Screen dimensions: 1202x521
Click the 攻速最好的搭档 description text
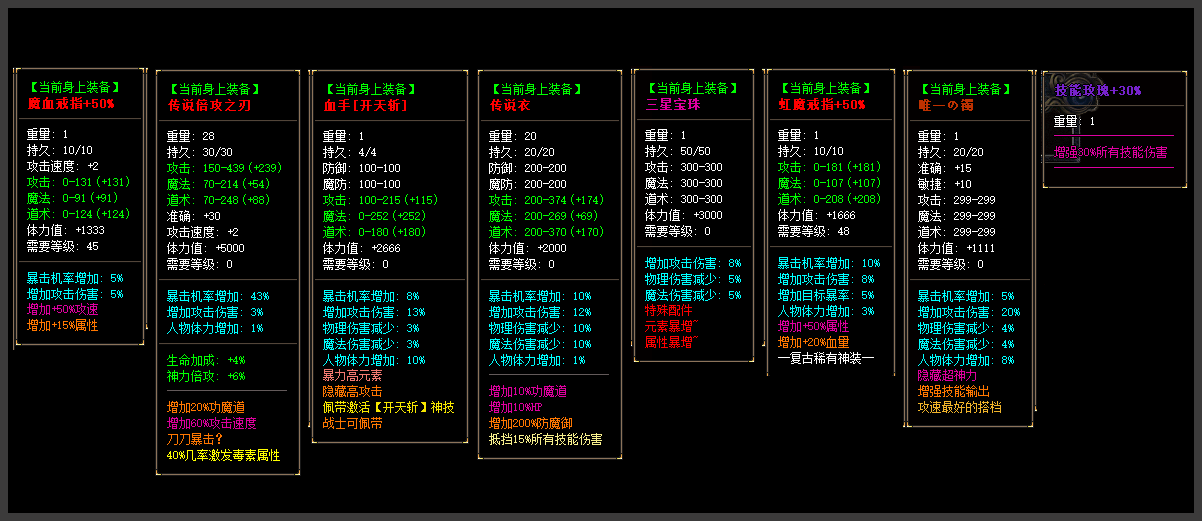959,407
